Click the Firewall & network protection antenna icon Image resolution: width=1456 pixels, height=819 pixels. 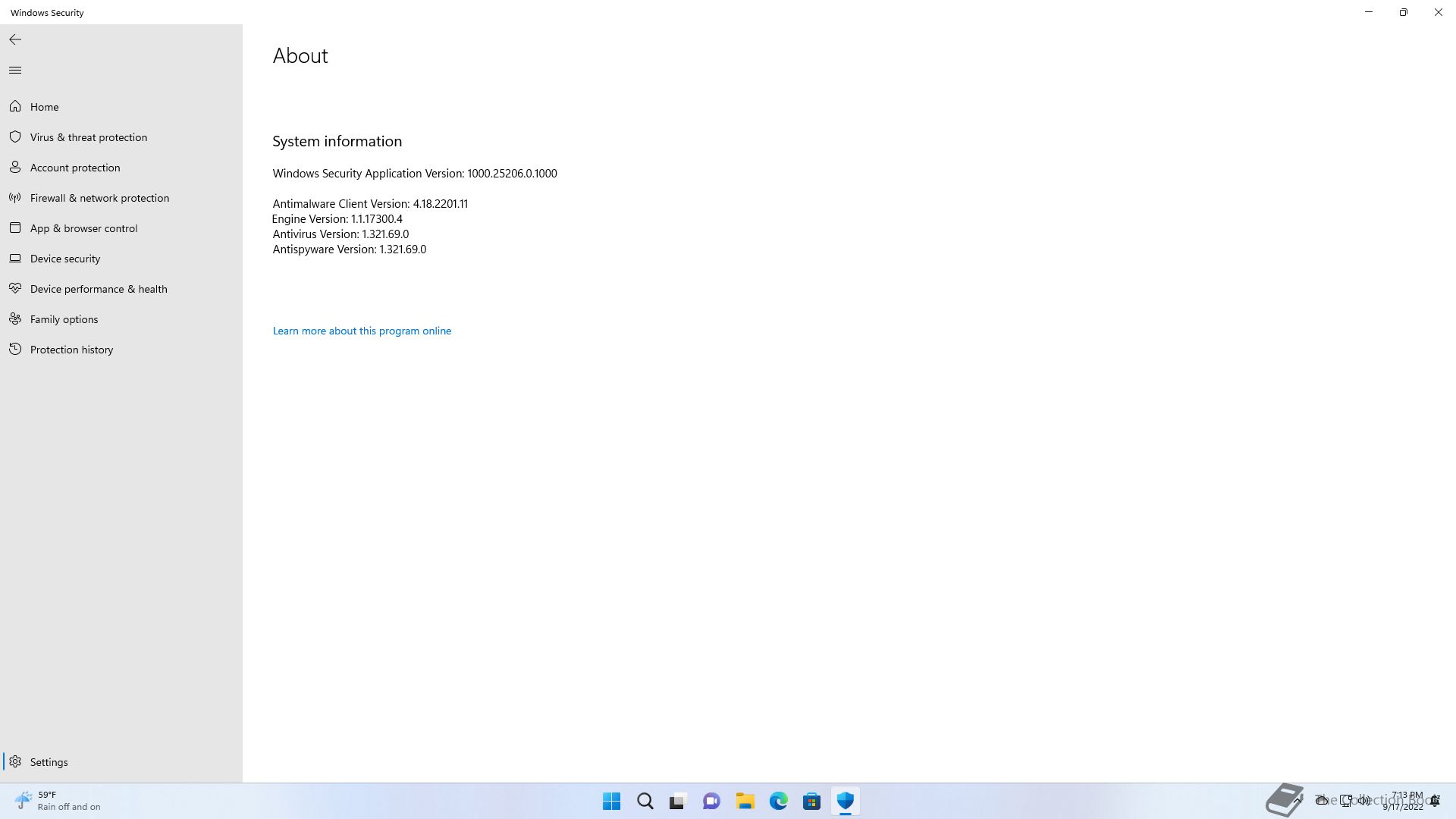point(15,198)
